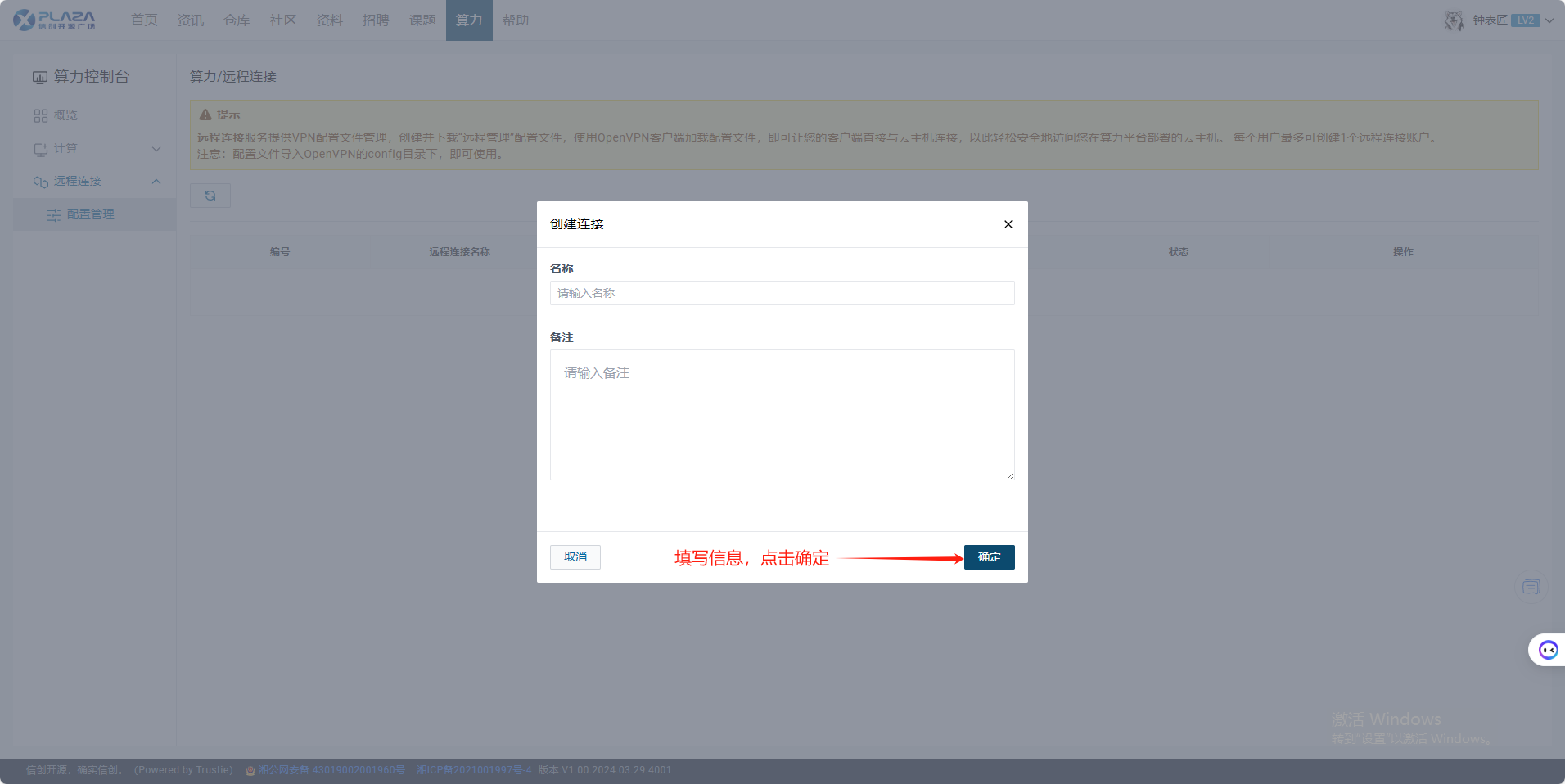Click the 概览 overview icon
This screenshot has height=784, width=1565.
pos(41,116)
